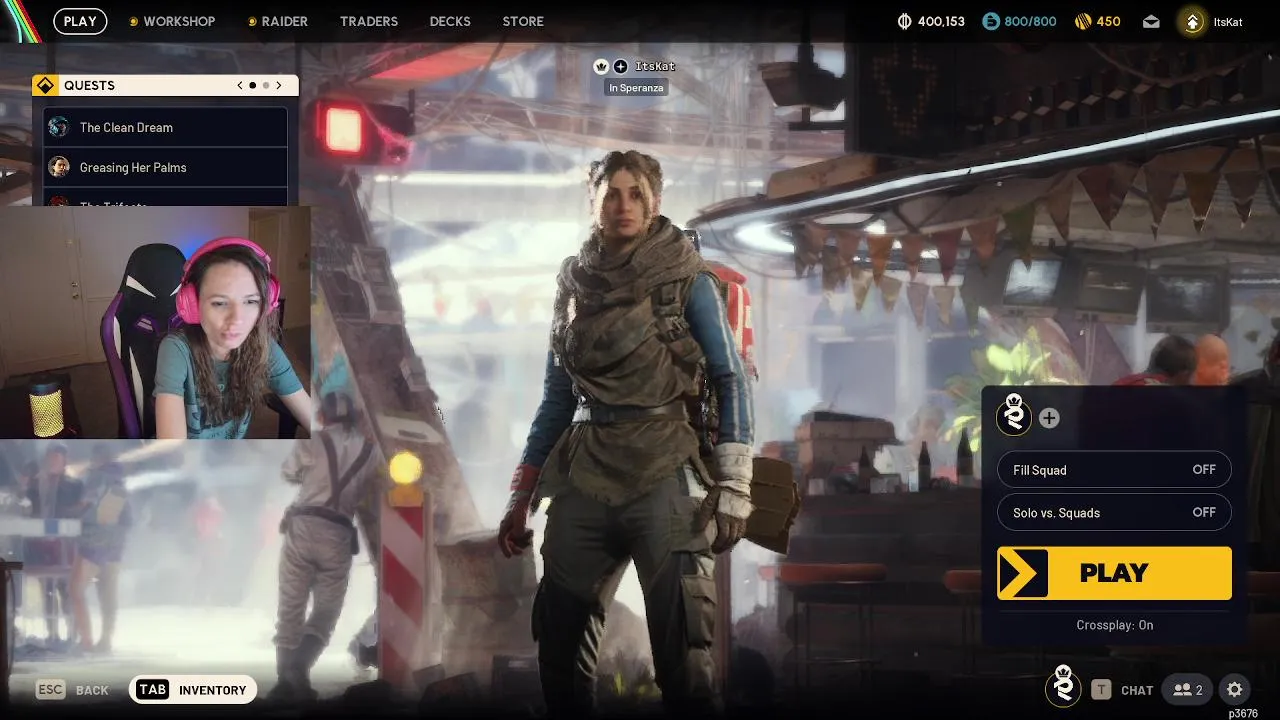Open the DECKS tab
The height and width of the screenshot is (720, 1280).
(x=450, y=21)
